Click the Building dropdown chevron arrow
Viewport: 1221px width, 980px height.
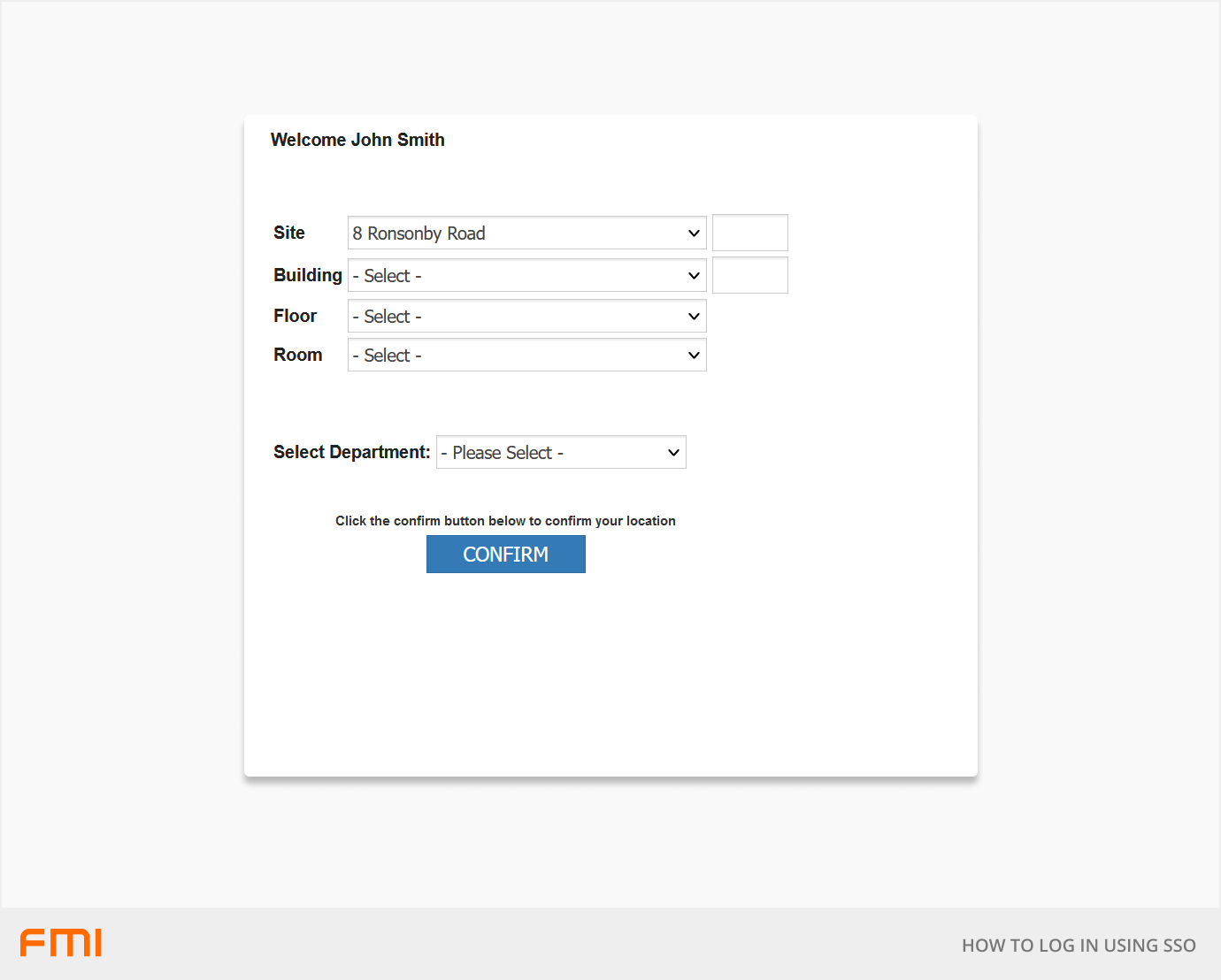pyautogui.click(x=694, y=275)
